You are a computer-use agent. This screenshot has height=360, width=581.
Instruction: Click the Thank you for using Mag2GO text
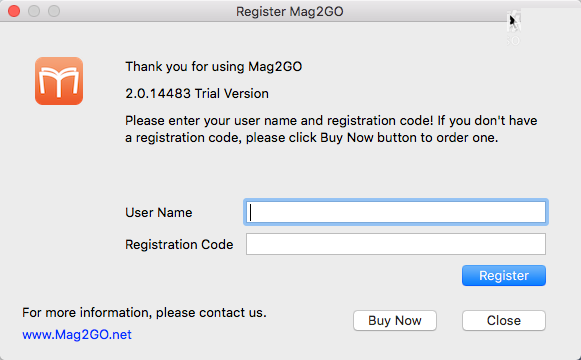213,67
